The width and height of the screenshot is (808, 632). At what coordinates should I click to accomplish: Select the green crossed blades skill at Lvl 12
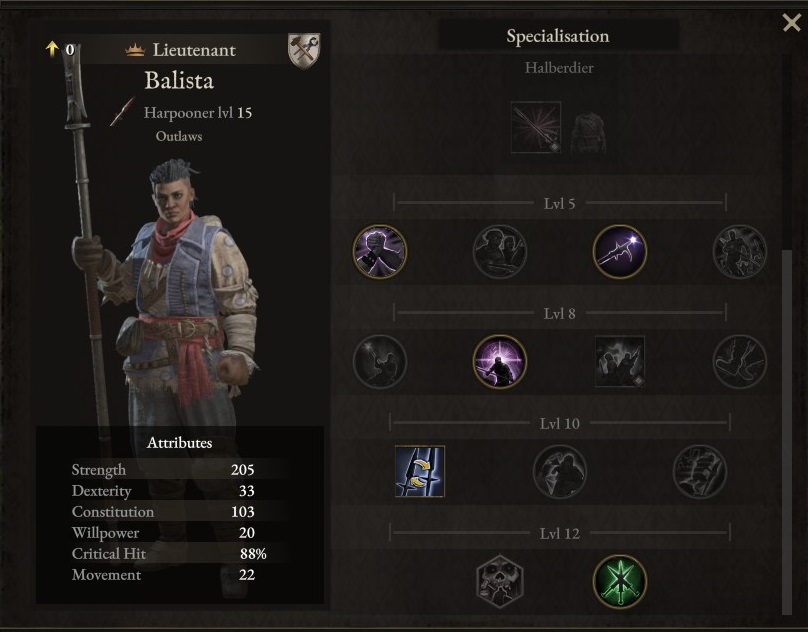[x=619, y=581]
